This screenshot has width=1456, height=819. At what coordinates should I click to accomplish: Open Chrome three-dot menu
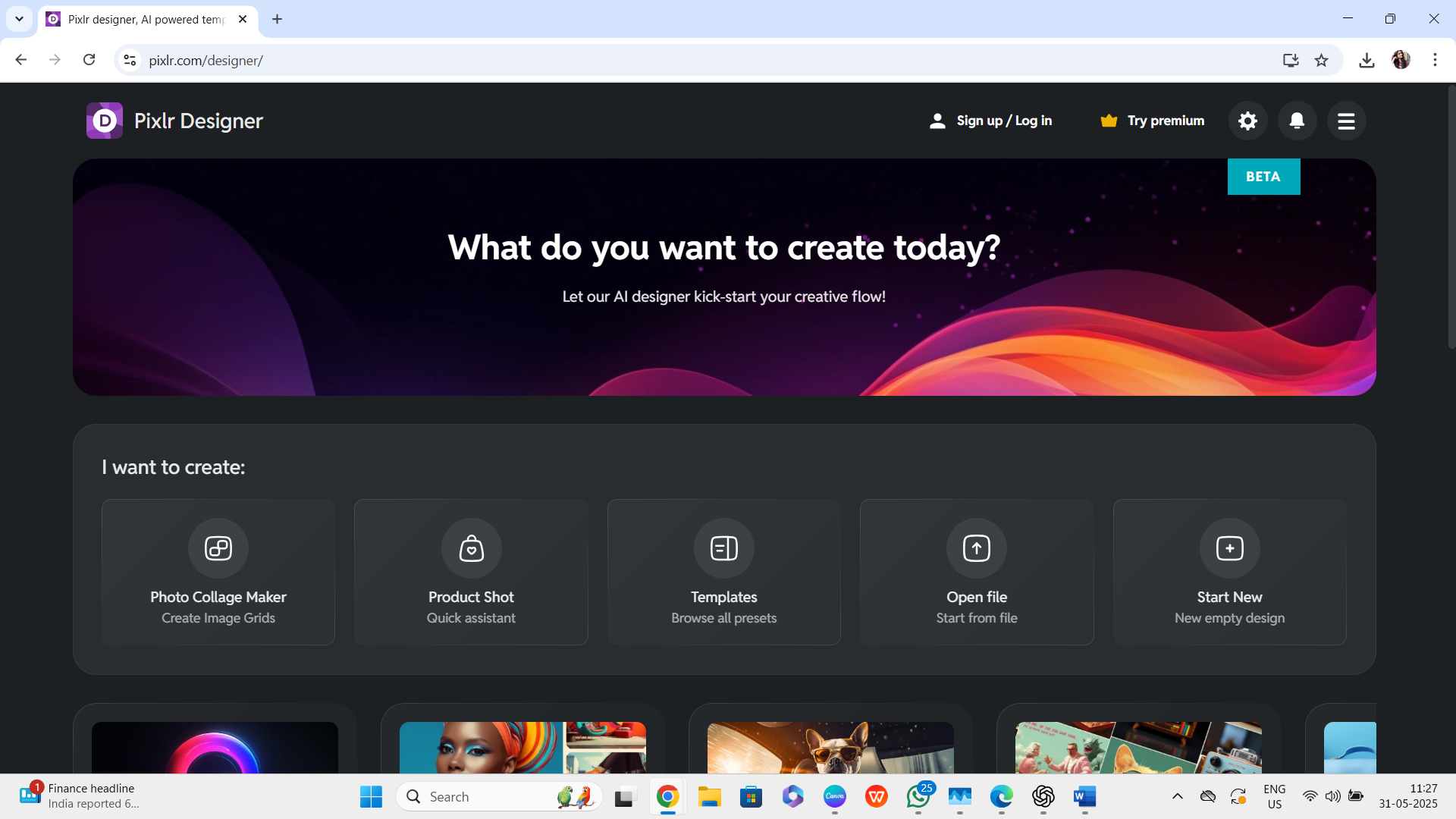tap(1435, 60)
